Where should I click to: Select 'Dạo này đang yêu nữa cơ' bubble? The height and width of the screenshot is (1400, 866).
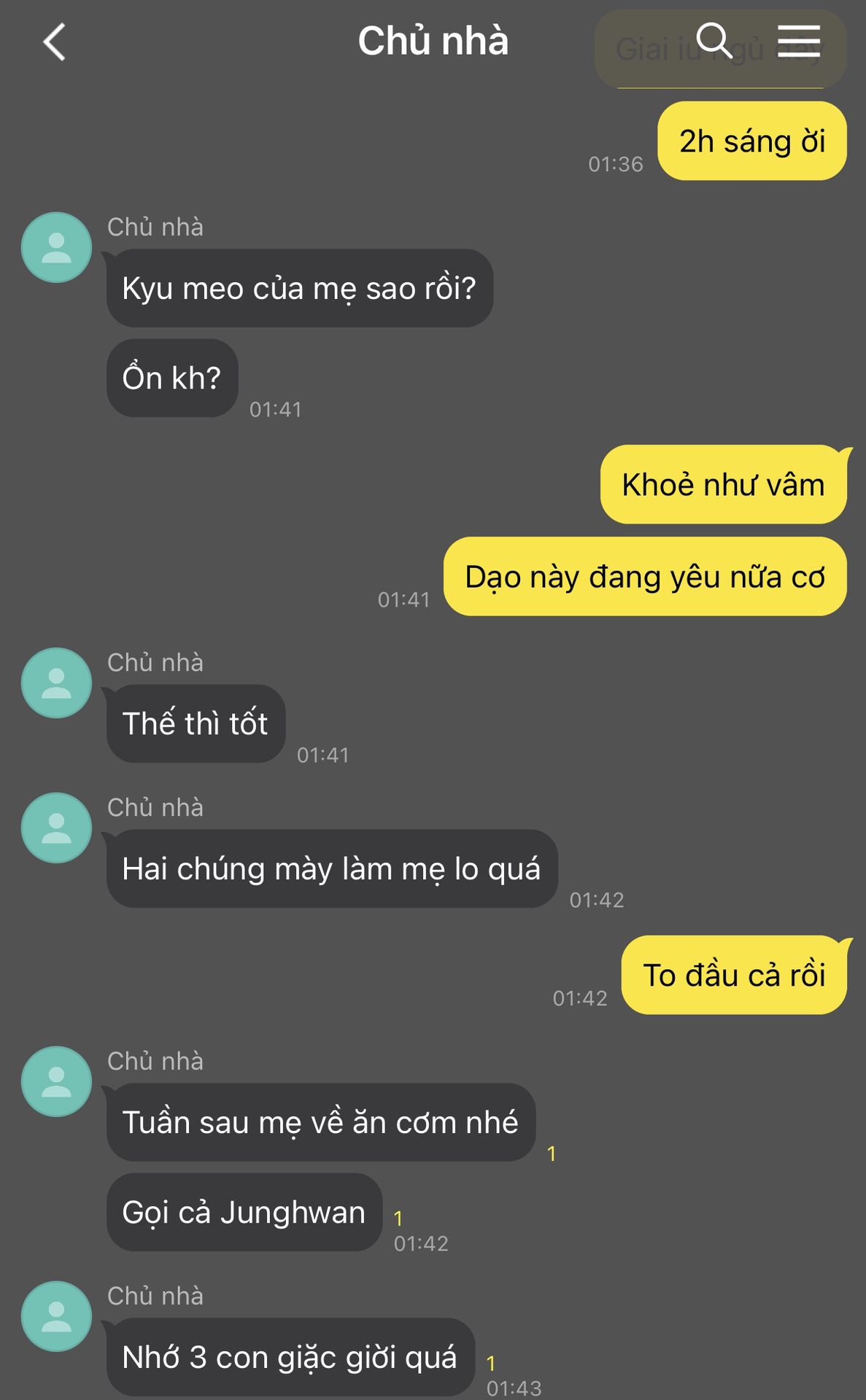pos(645,576)
